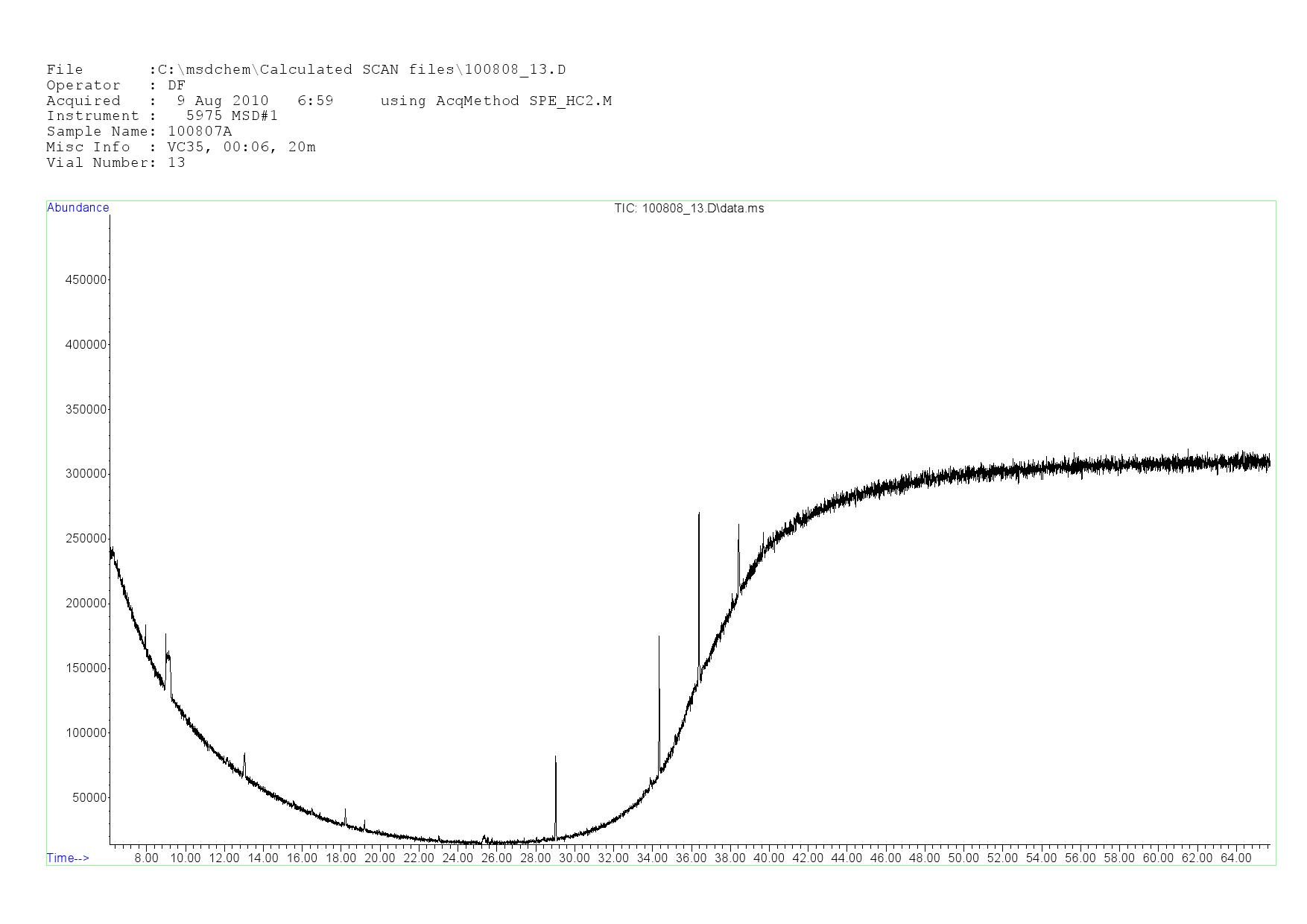Screen dimensions: 1307x924
Task: Select the peak tip near 29.00 minutes
Action: [555, 759]
